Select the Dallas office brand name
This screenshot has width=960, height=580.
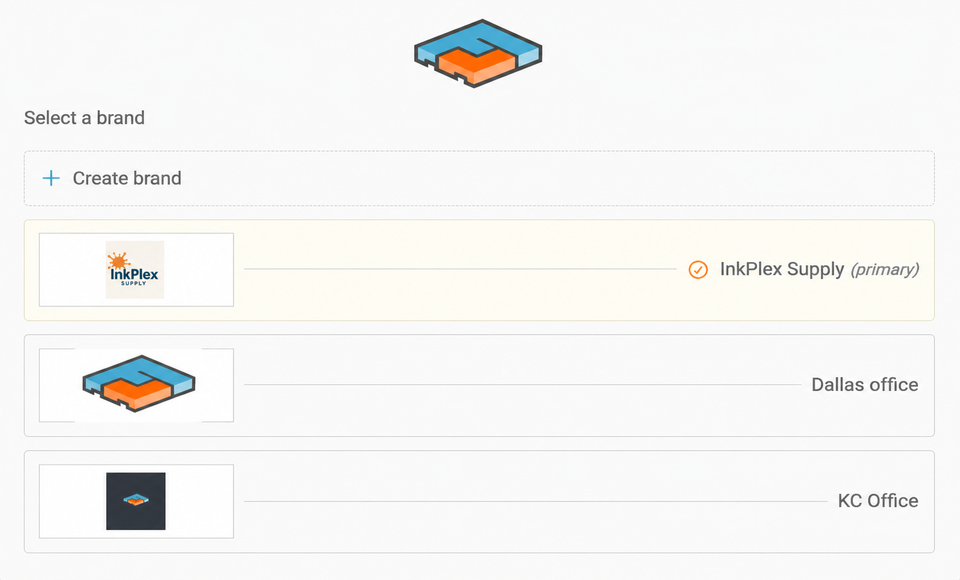click(x=864, y=385)
